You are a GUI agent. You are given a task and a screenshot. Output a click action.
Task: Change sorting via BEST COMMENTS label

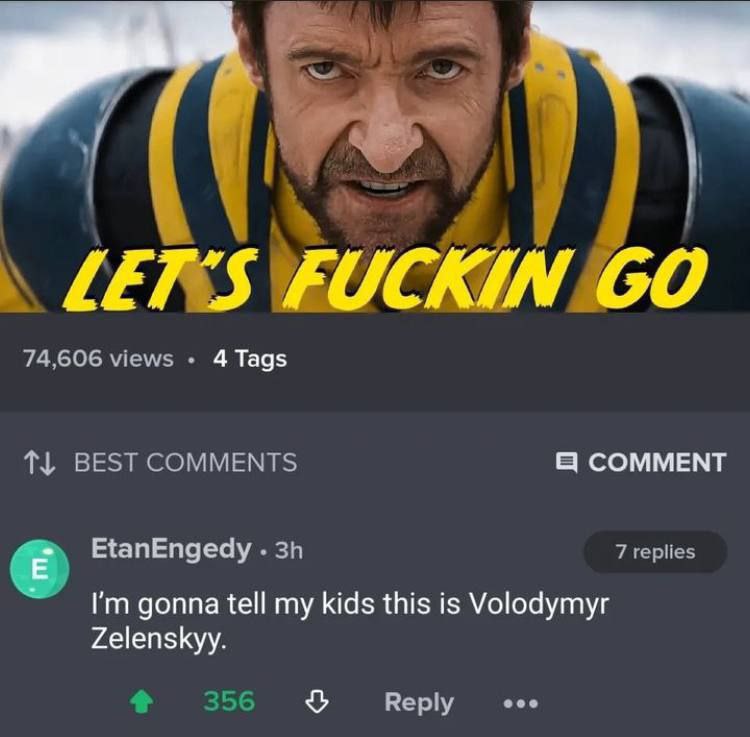pyautogui.click(x=186, y=462)
